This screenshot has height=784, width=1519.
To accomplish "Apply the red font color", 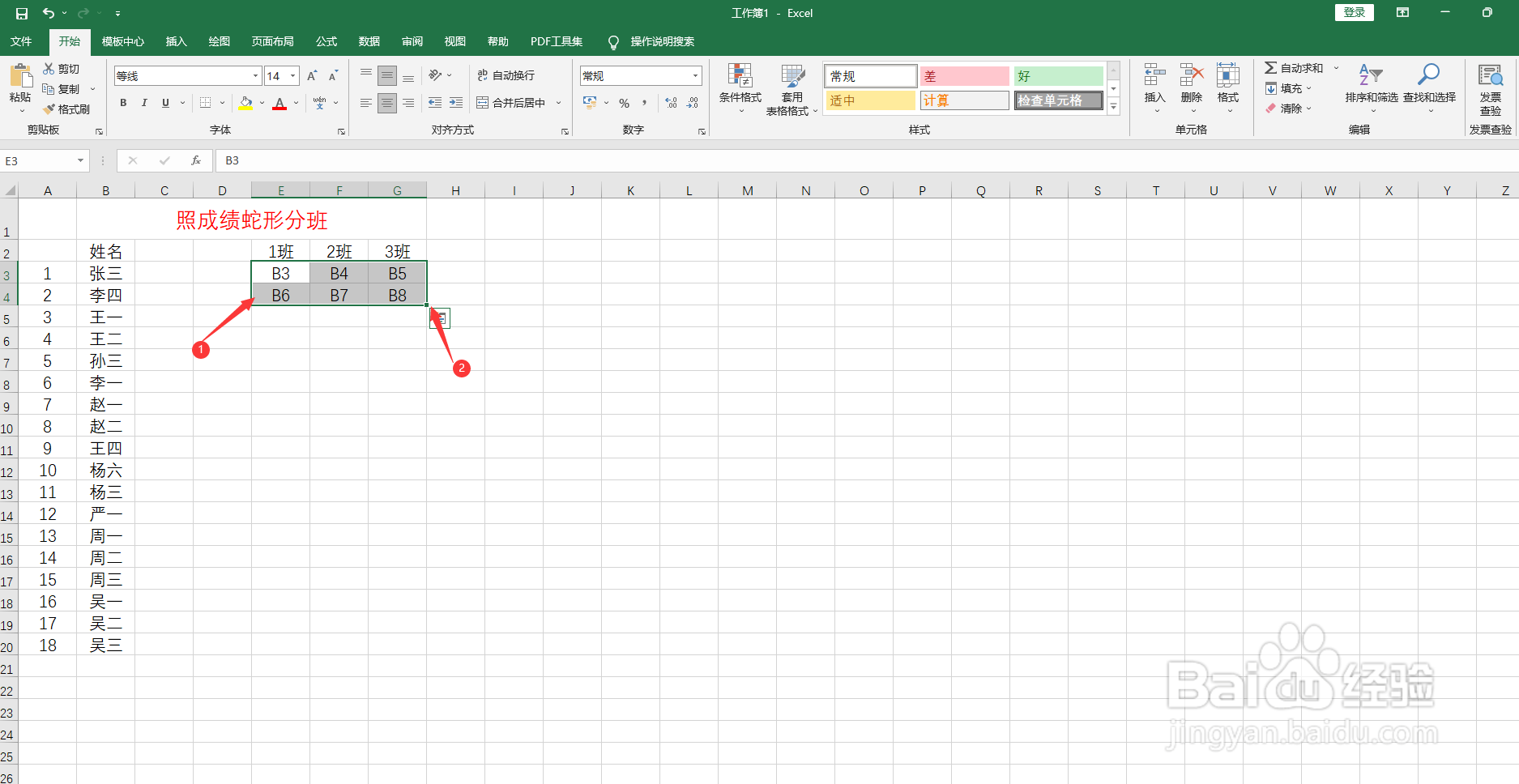I will [x=279, y=103].
